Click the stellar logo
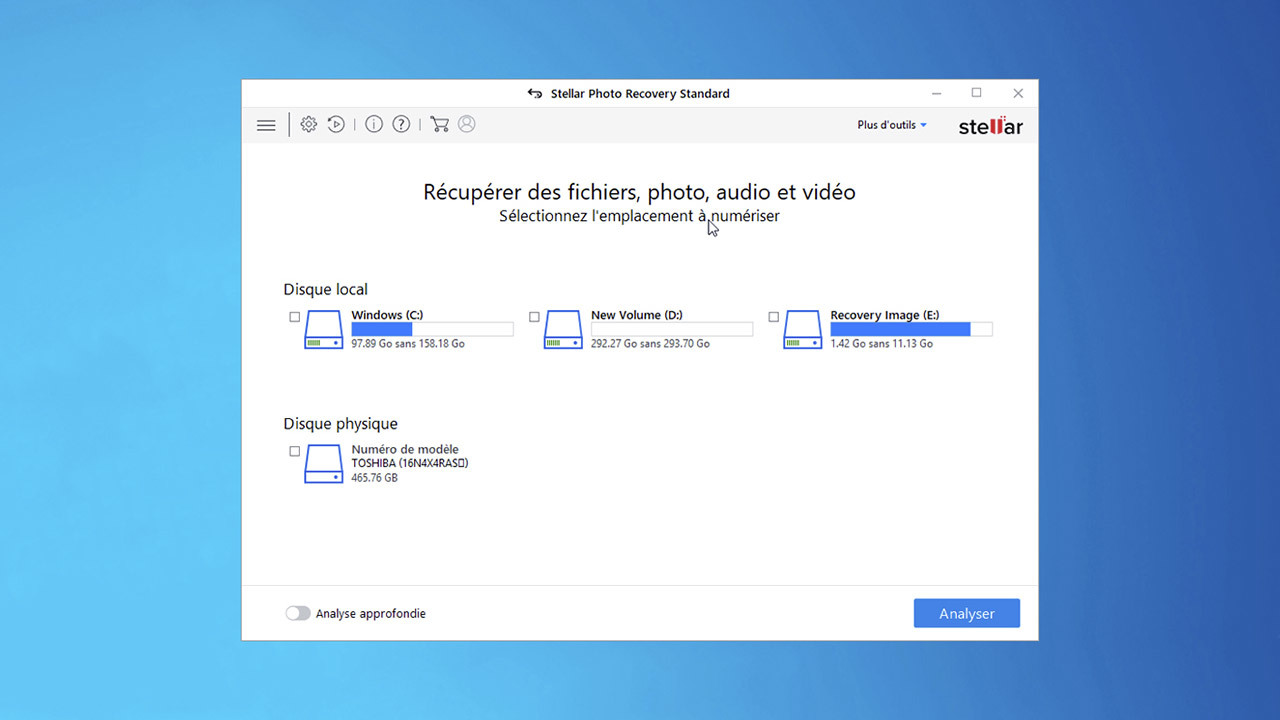Screen dimensions: 1280x720 (x=991, y=126)
